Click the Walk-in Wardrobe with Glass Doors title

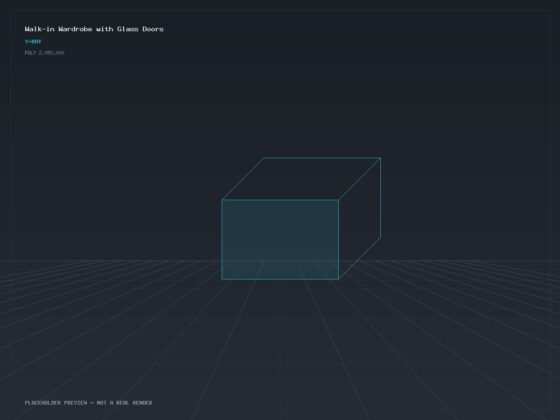[94, 29]
